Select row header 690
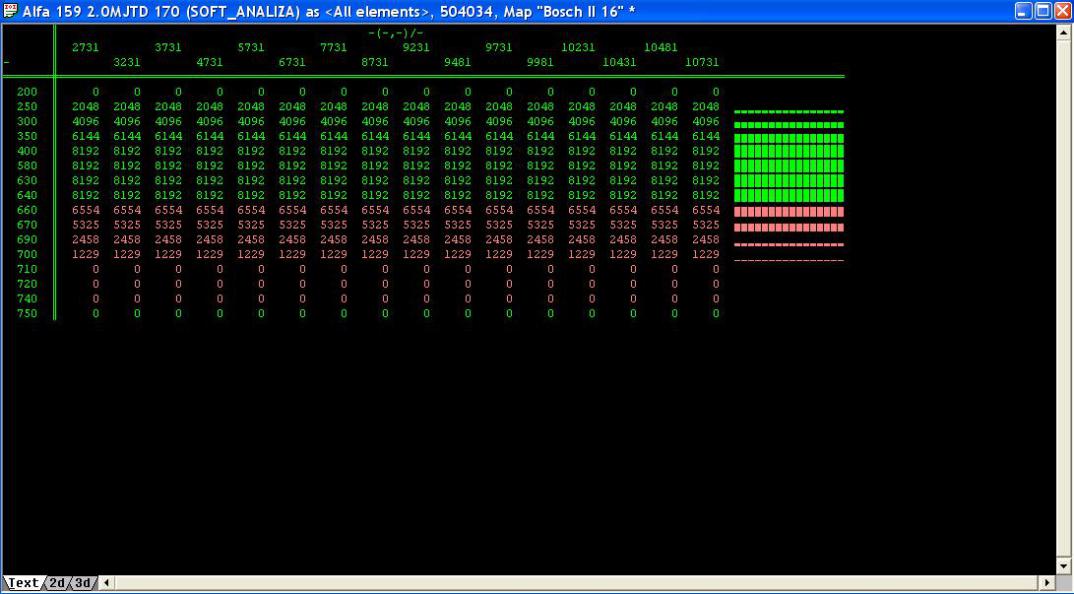1074x594 pixels. tap(27, 240)
